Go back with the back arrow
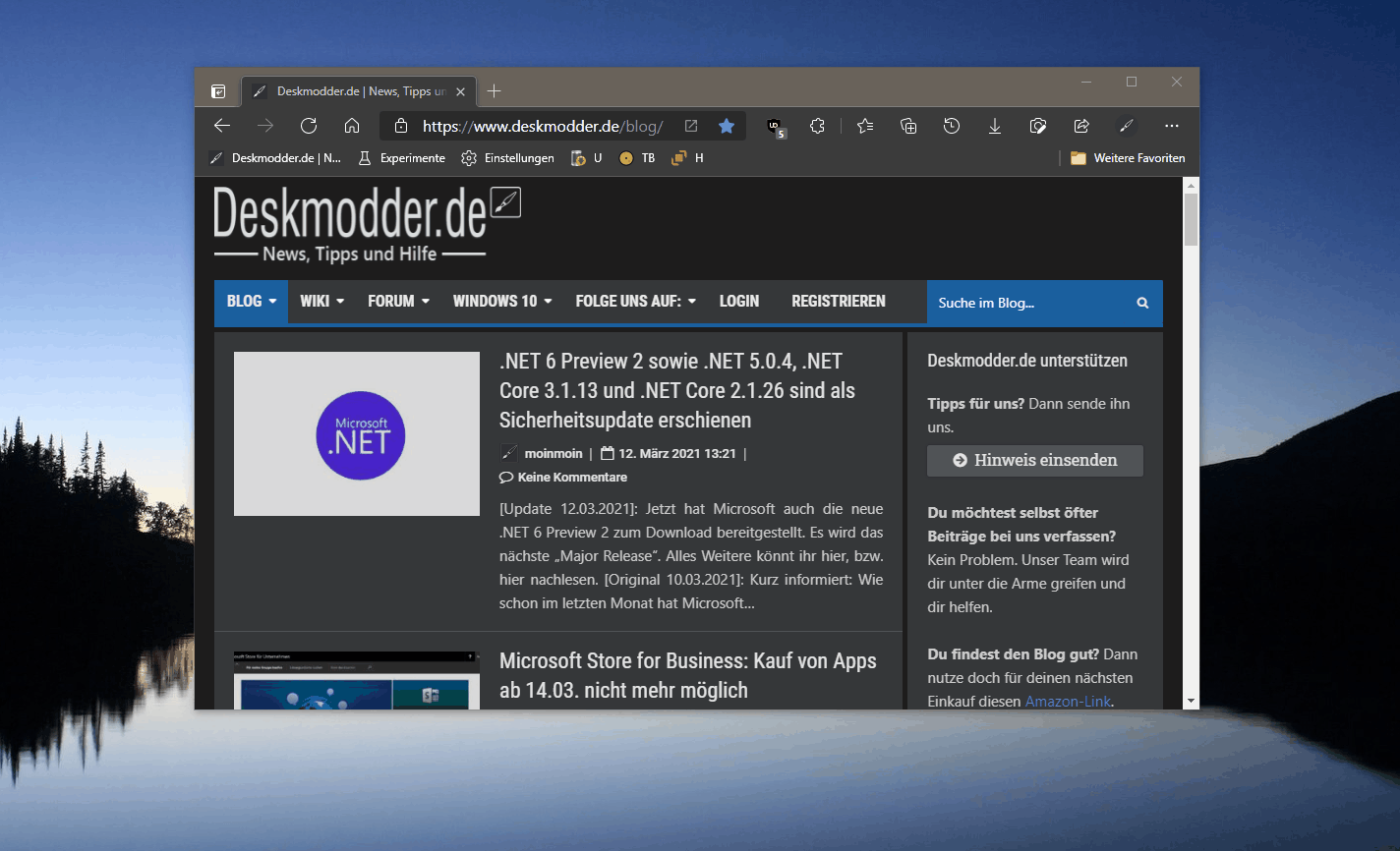1400x851 pixels. [222, 126]
